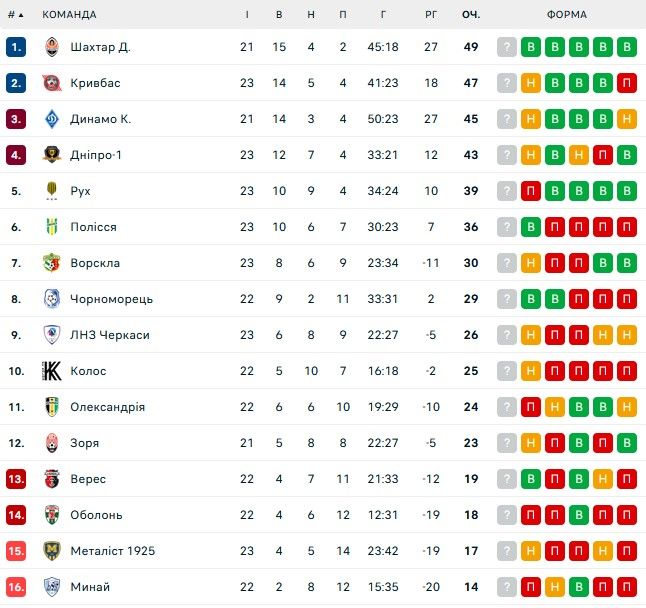
Task: Click Динамо К.'s orange Н last result badge
Action: 627,119
